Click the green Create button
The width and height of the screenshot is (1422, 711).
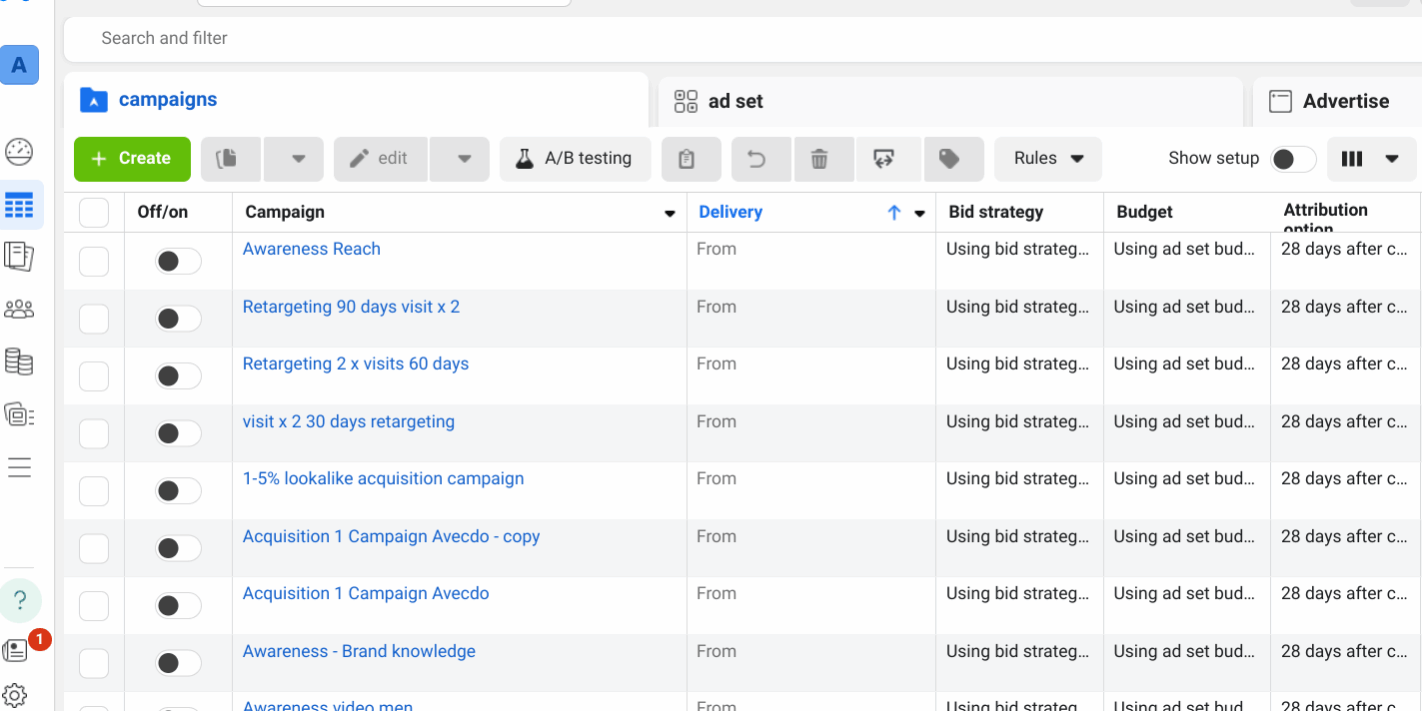pyautogui.click(x=132, y=159)
